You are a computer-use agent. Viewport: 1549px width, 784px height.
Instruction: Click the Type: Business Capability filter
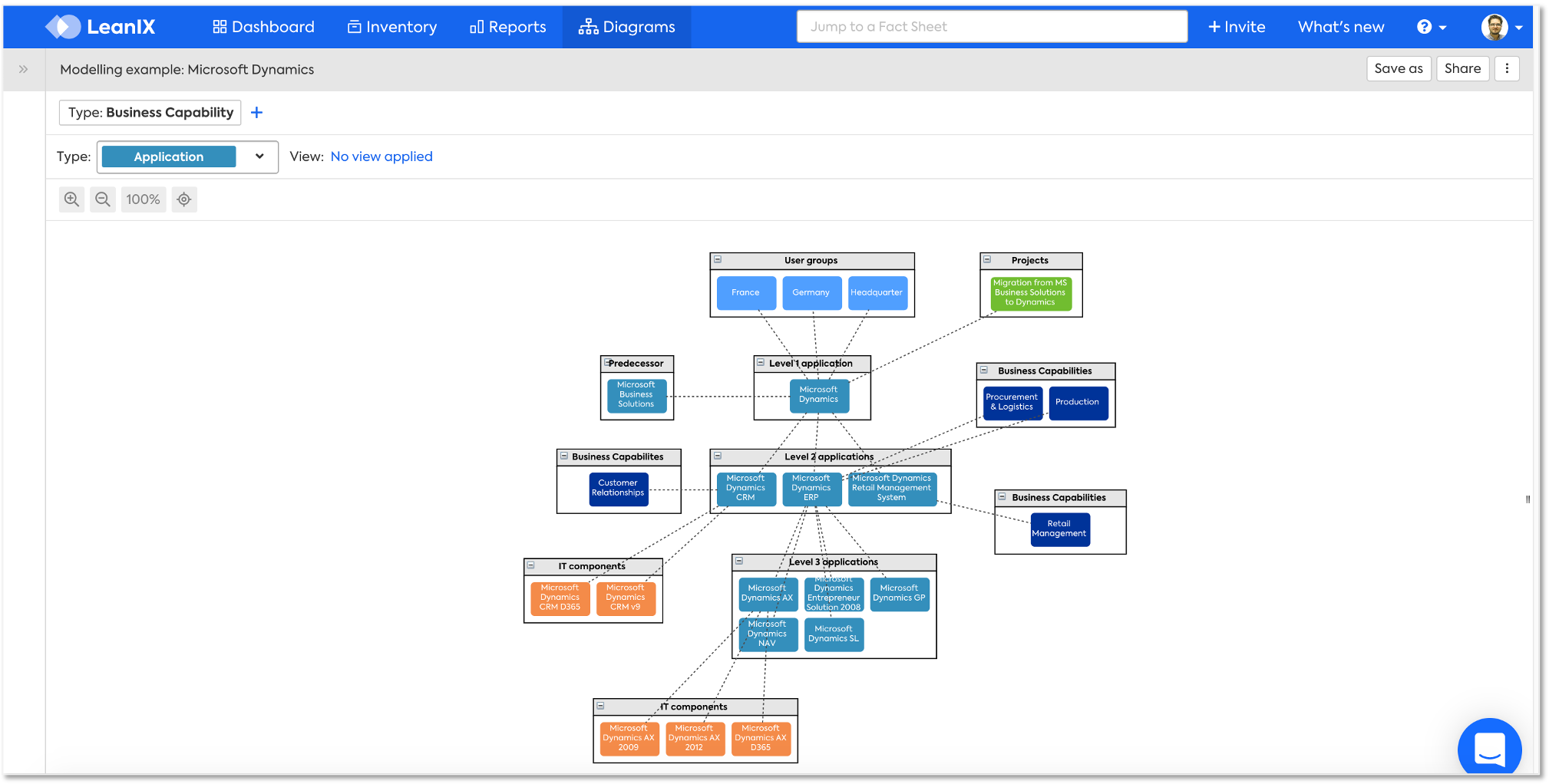click(150, 112)
